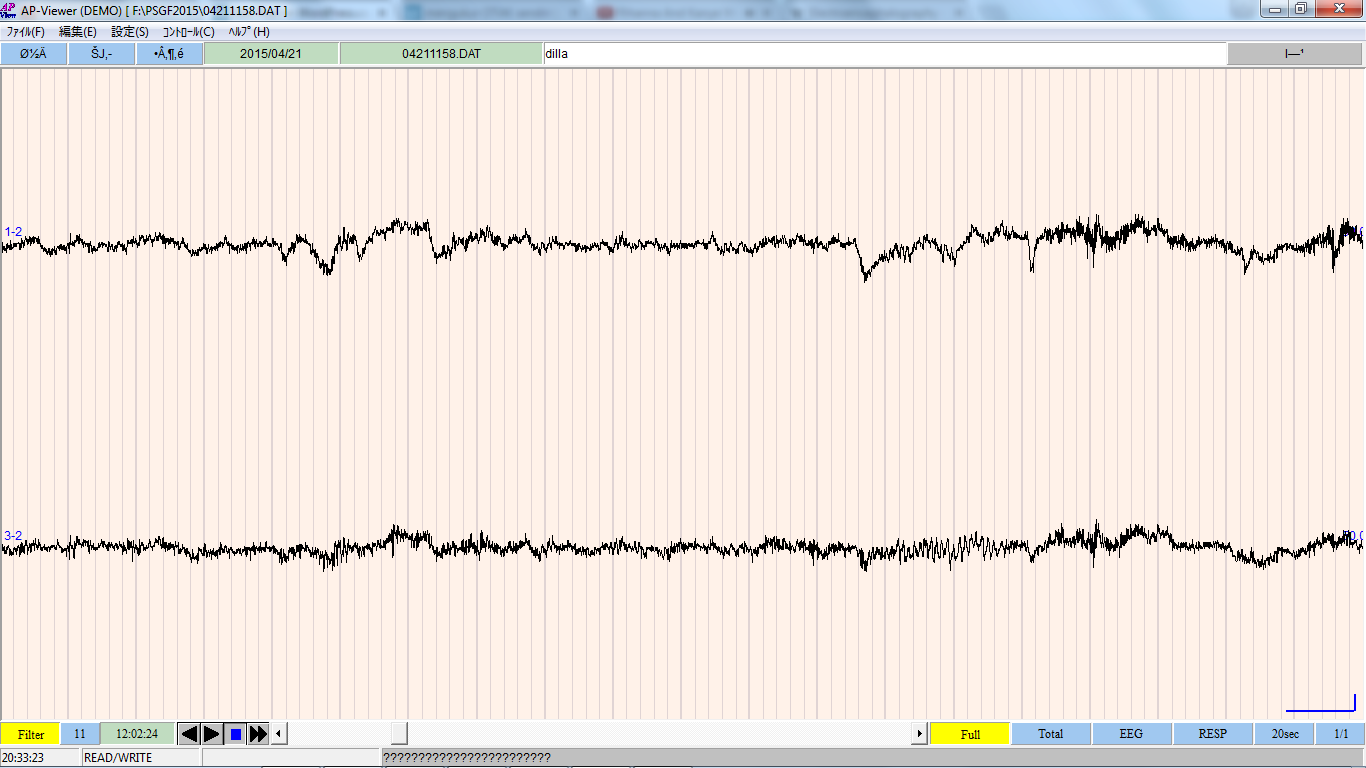Click the EEG button
This screenshot has height=768, width=1366.
(1131, 734)
